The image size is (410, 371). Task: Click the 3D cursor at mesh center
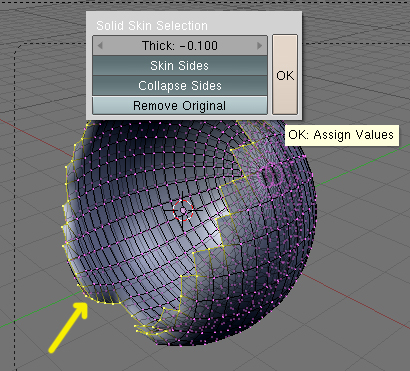183,210
